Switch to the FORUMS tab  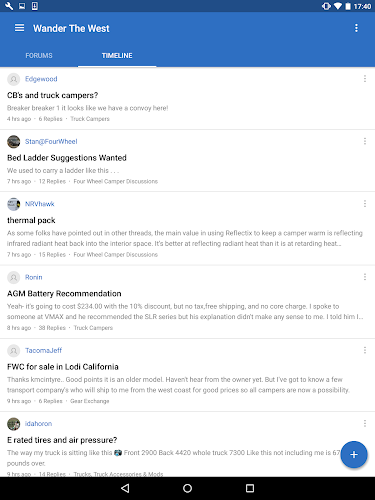39,56
